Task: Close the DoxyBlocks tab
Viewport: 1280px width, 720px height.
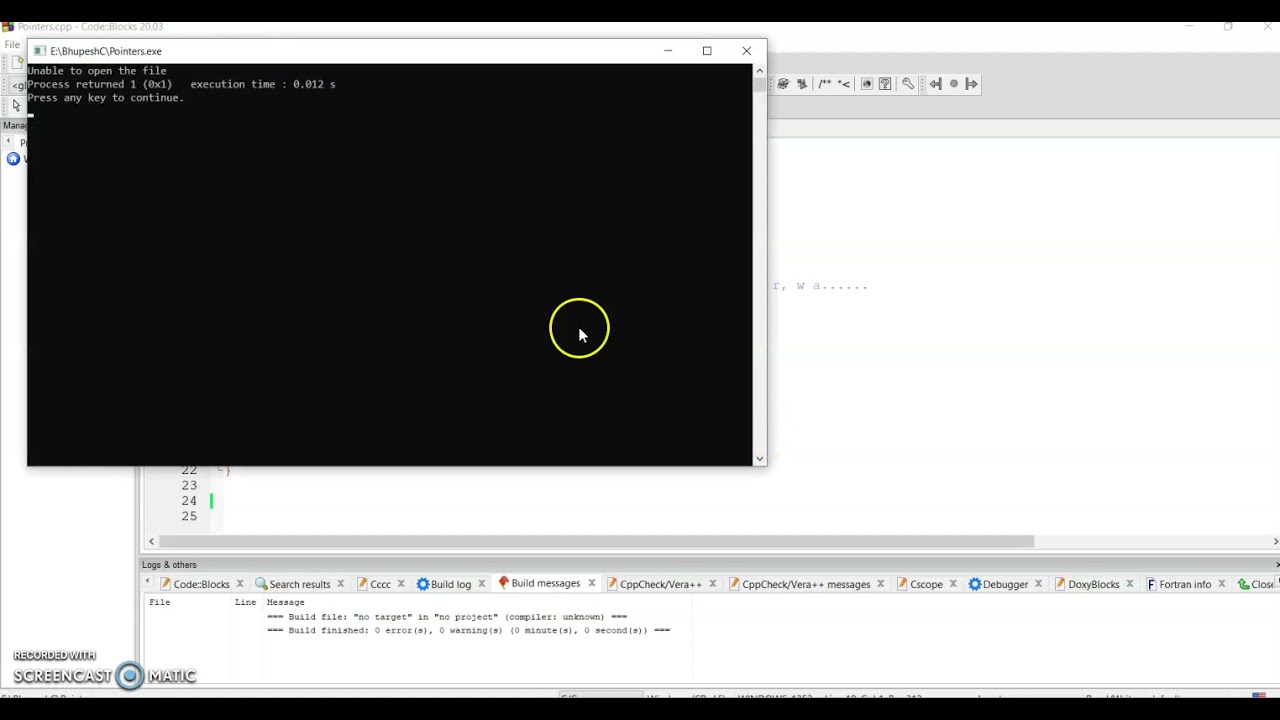Action: point(1130,584)
